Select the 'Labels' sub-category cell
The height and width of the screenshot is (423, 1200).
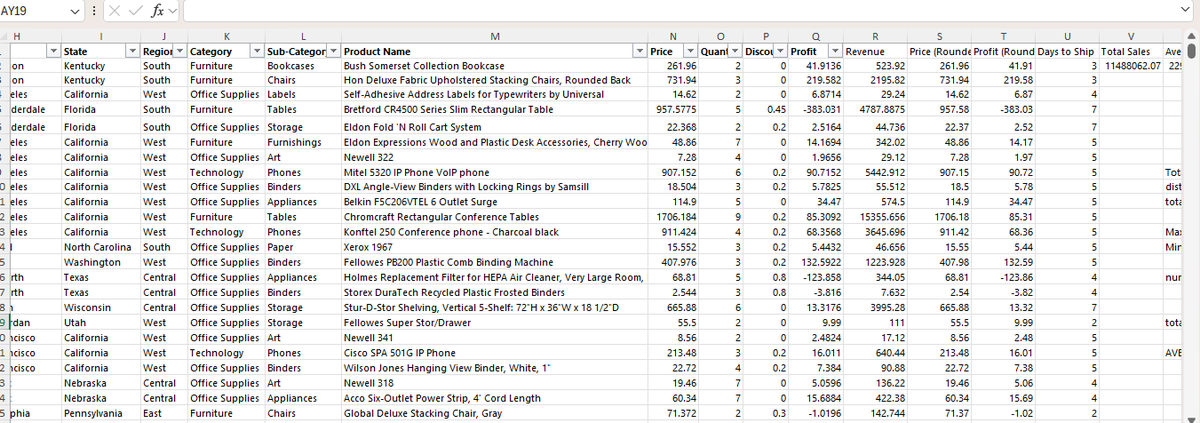click(302, 94)
